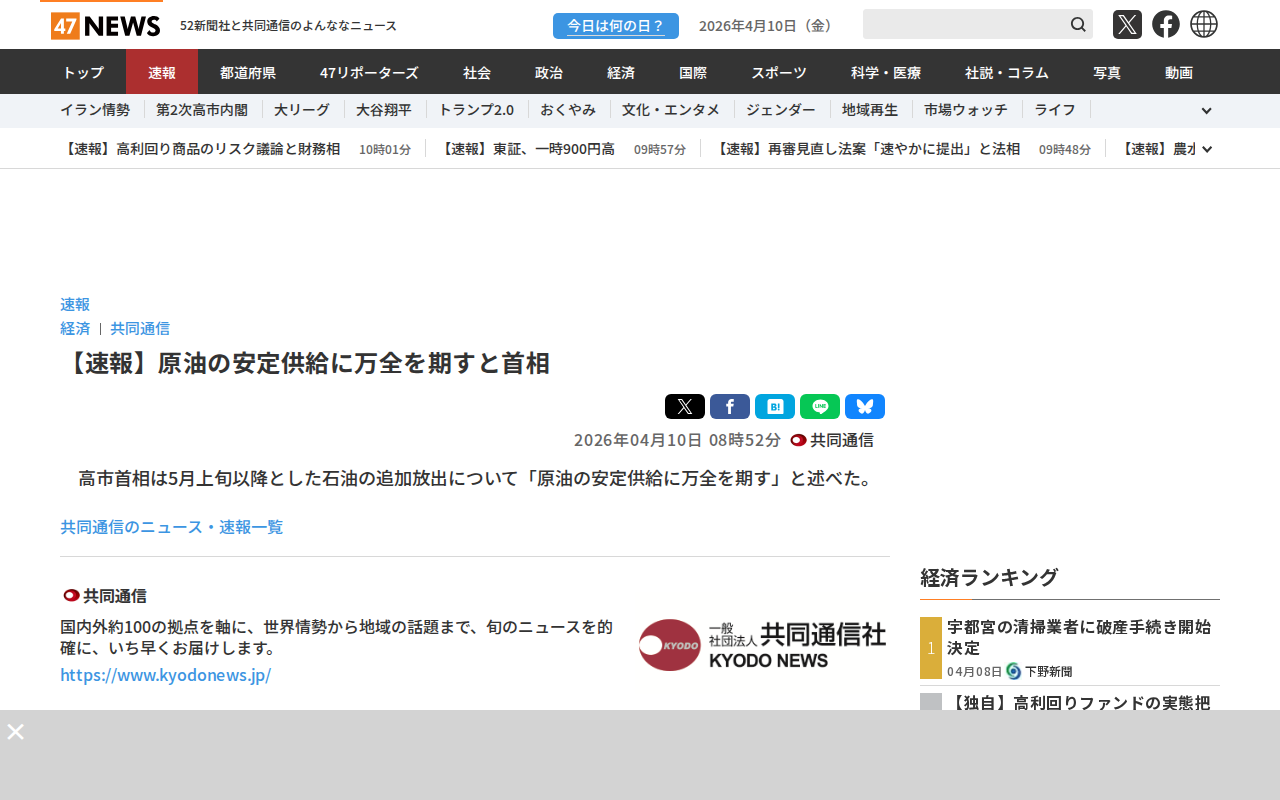Click the 経済 breadcrumb category link
The width and height of the screenshot is (1280, 800).
[75, 328]
